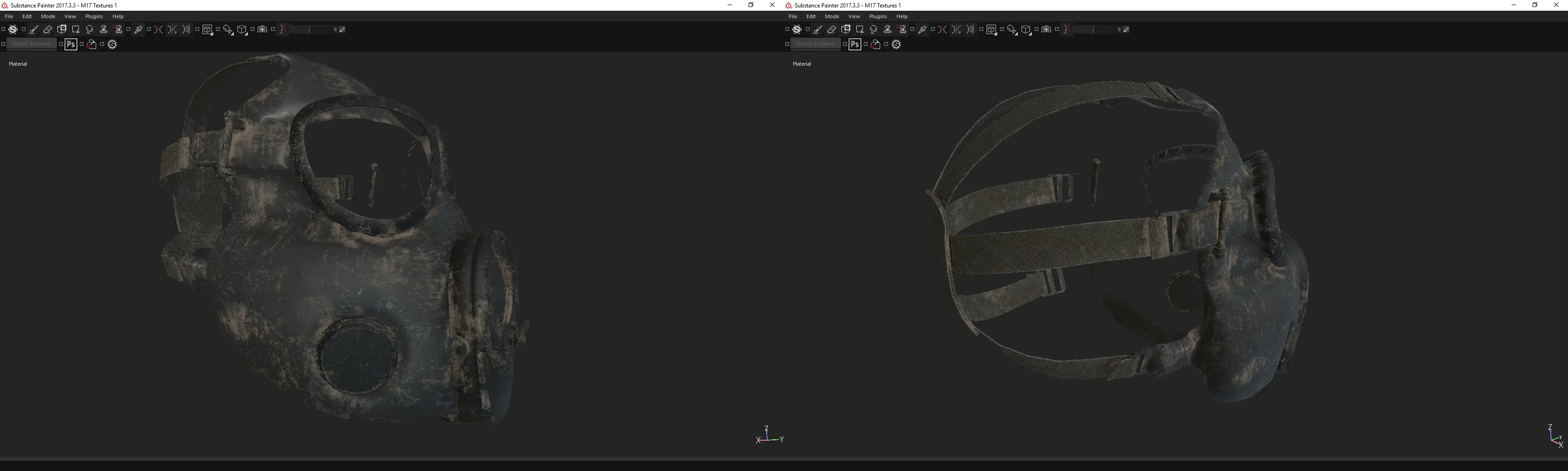The image size is (1568, 471).
Task: Toggle Symmetry in the left window toolbar
Action: (159, 29)
